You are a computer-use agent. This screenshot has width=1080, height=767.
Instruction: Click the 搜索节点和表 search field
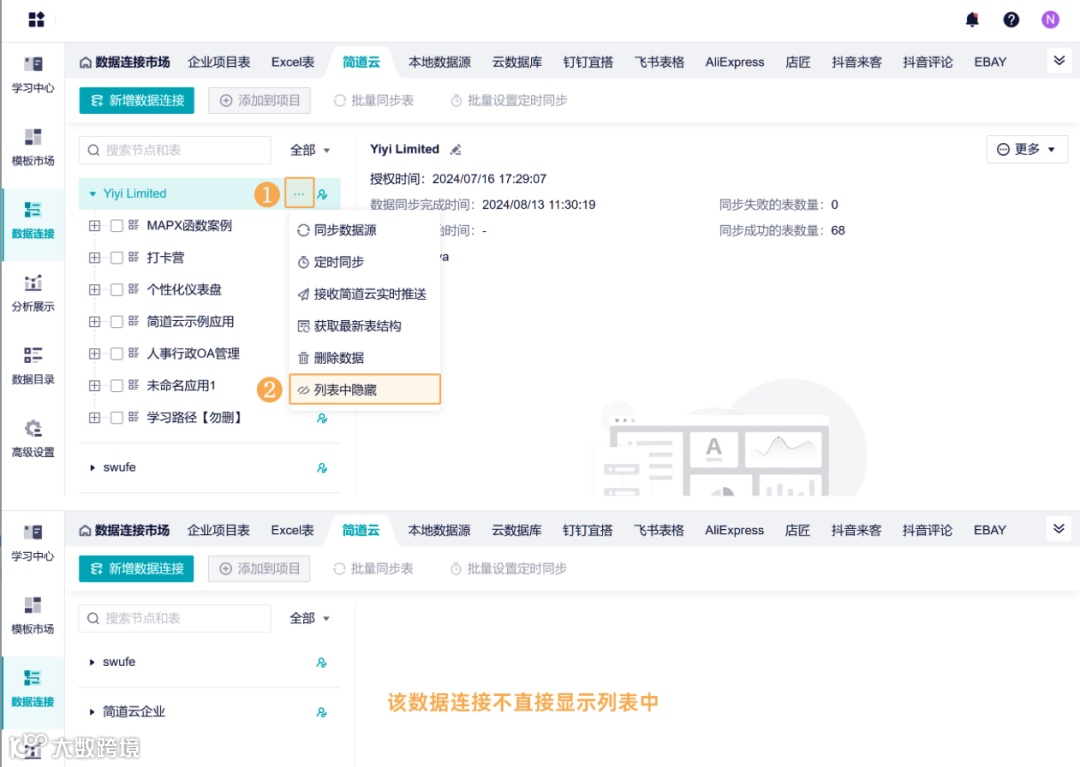coord(175,149)
